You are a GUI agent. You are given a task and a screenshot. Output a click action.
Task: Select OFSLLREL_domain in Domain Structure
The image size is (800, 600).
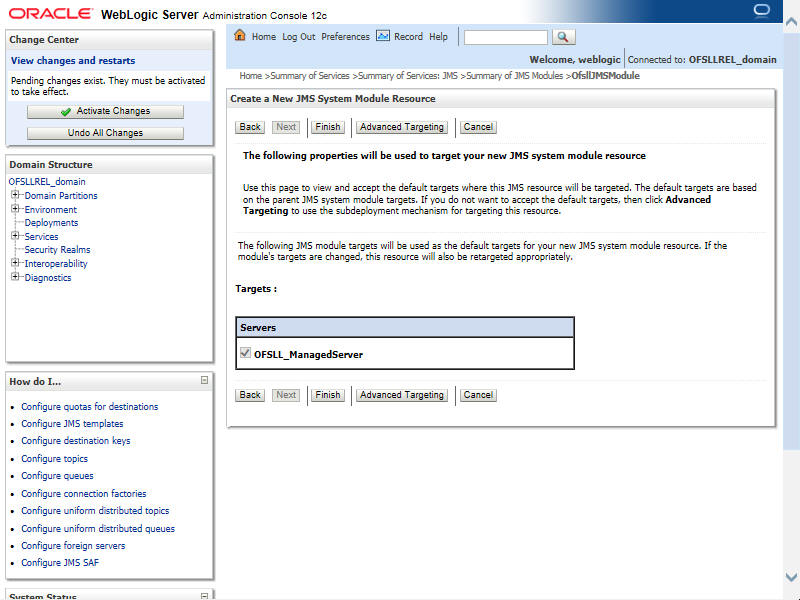47,182
